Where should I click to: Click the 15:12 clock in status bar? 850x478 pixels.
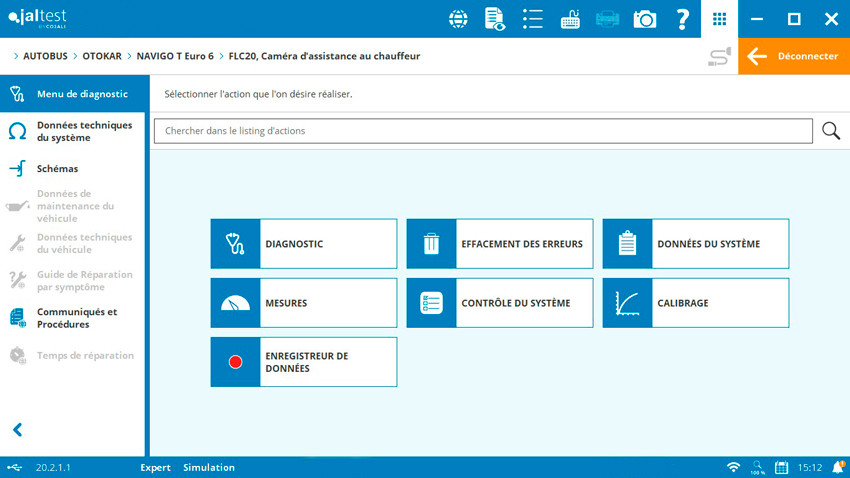point(809,467)
